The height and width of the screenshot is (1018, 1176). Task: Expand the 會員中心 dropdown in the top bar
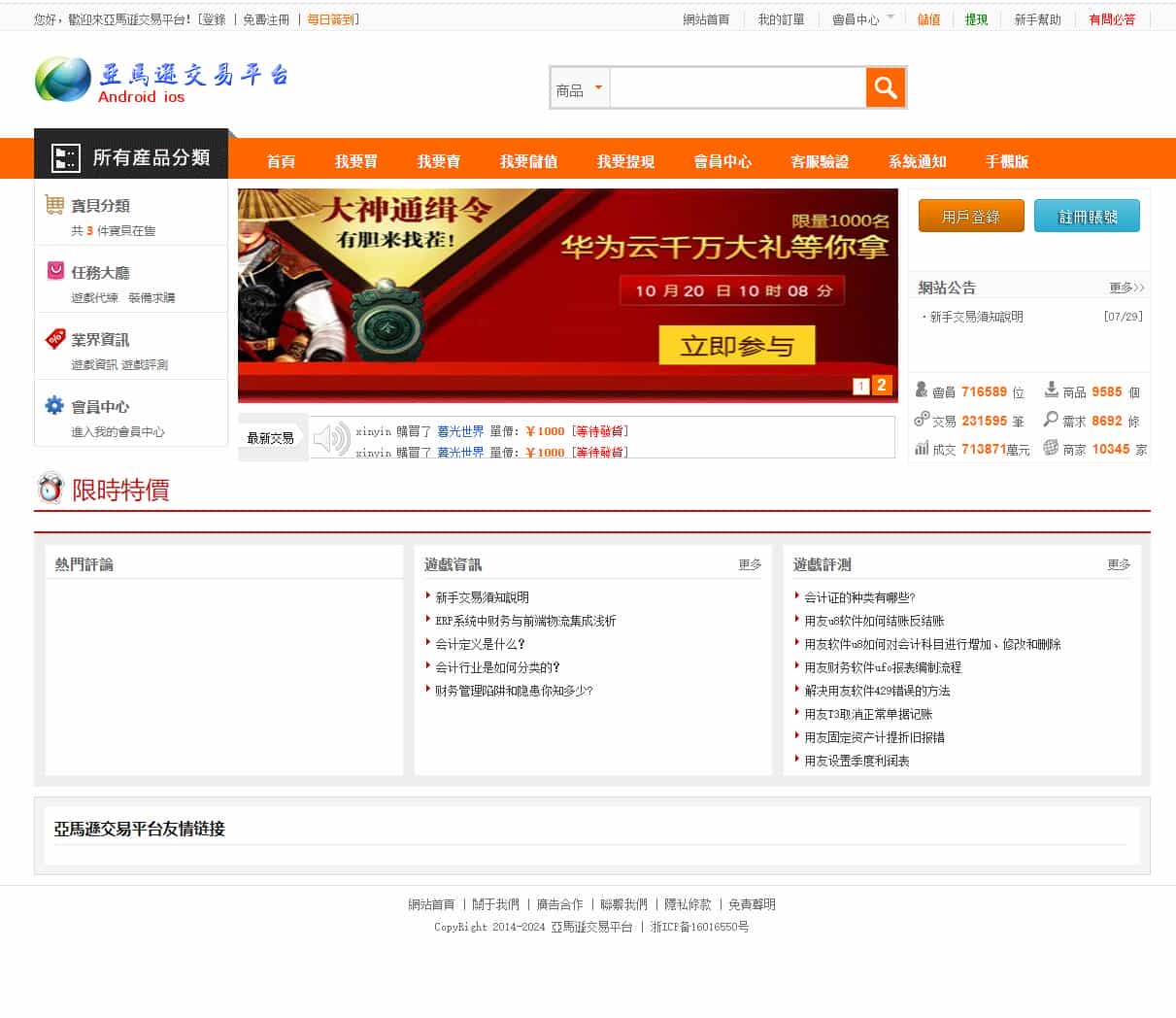click(x=863, y=19)
